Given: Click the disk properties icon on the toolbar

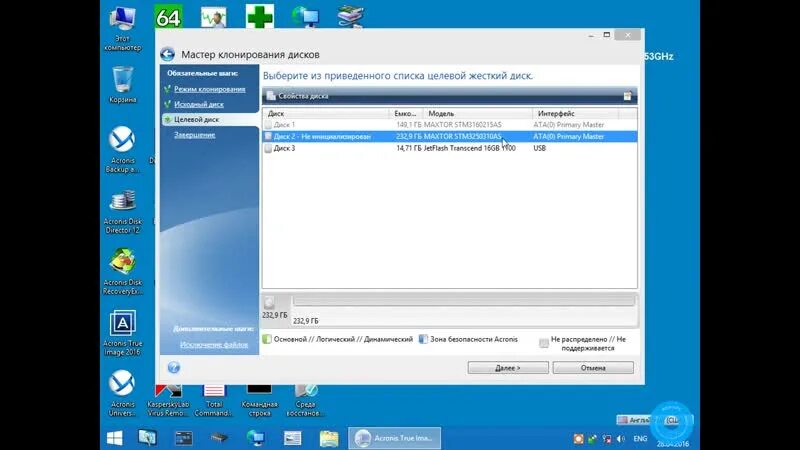Looking at the screenshot, I should (x=271, y=96).
